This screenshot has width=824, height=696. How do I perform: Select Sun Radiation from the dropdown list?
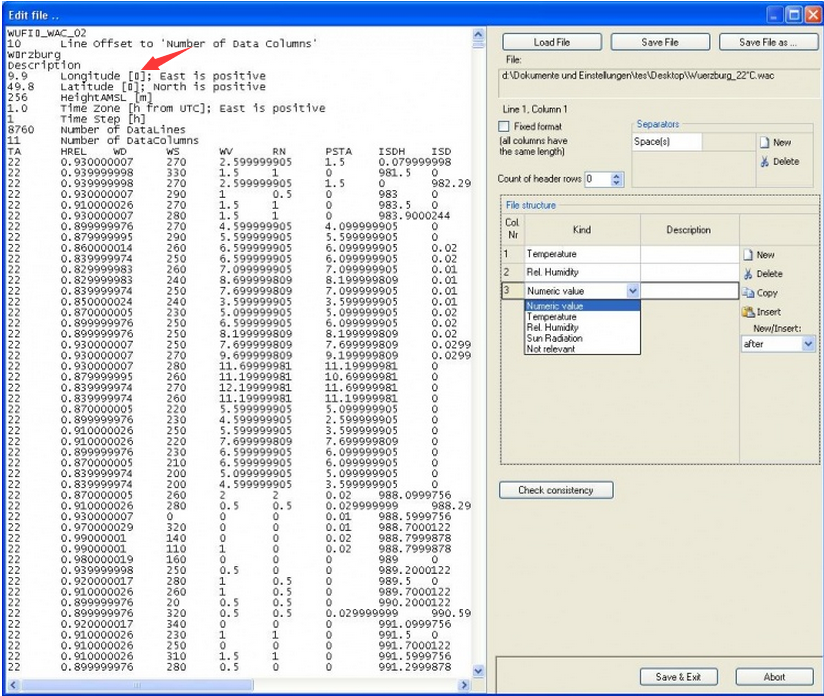(x=554, y=339)
